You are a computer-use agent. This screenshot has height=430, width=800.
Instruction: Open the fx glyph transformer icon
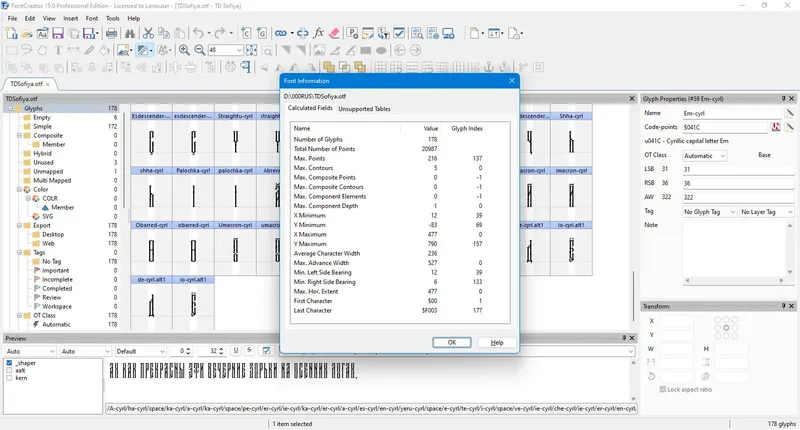coord(319,34)
